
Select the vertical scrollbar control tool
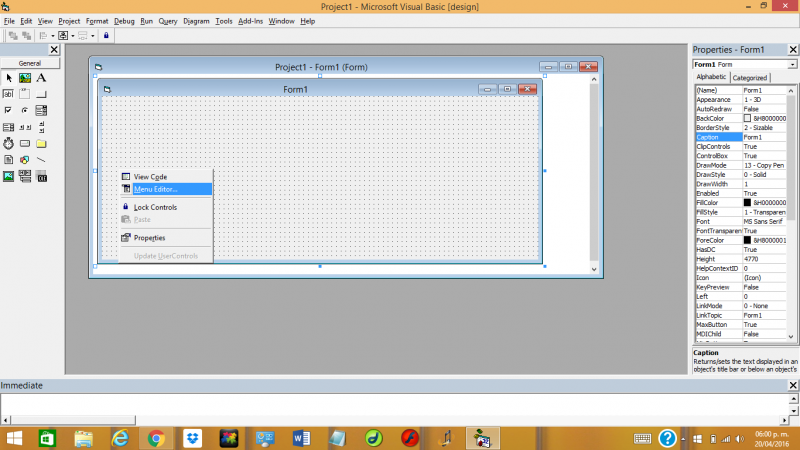pyautogui.click(x=41, y=127)
